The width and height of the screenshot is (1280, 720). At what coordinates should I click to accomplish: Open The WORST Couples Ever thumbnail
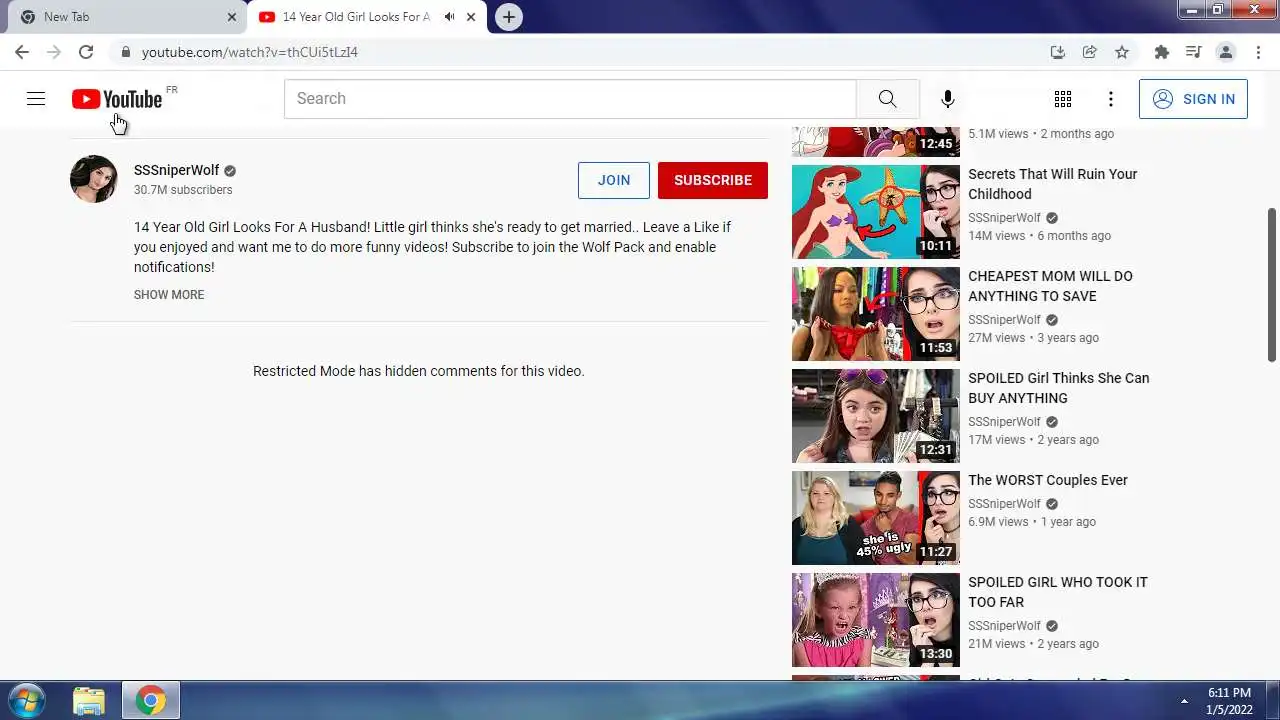click(x=876, y=518)
